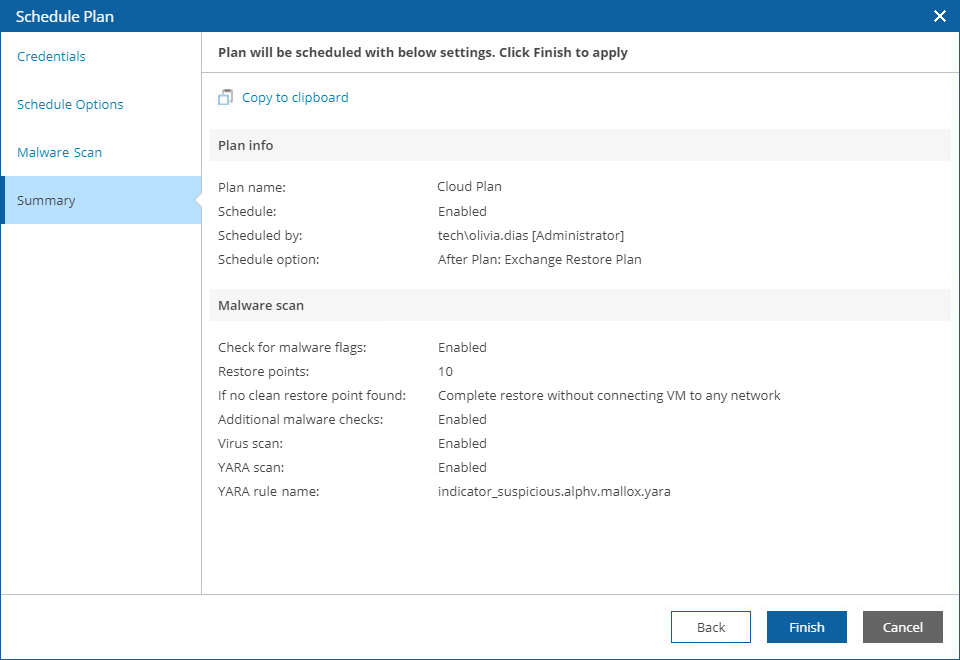960x660 pixels.
Task: Click the Virus scan Enabled value
Action: [462, 443]
